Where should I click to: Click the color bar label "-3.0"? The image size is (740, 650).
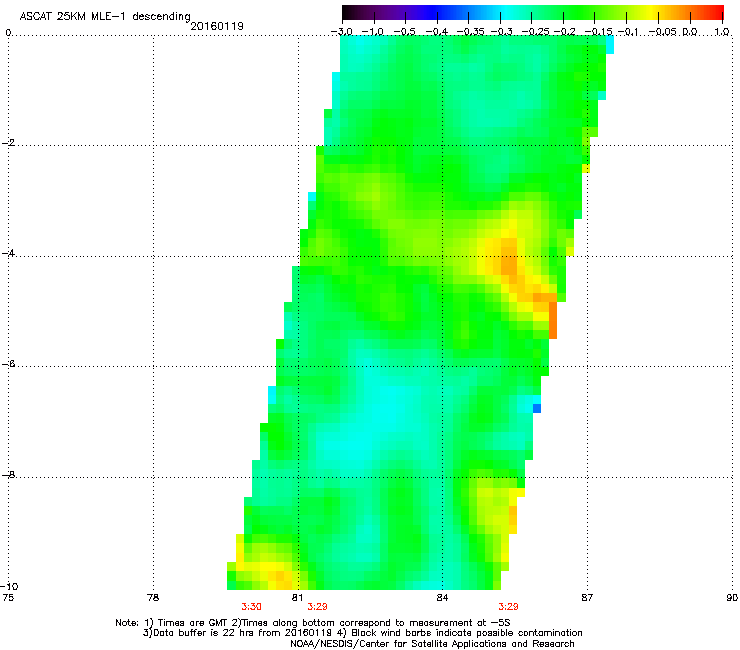tap(341, 32)
